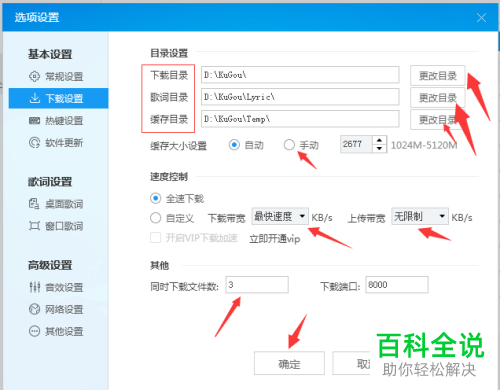
Task: Select 自动 cache size radio button
Action: pos(234,145)
